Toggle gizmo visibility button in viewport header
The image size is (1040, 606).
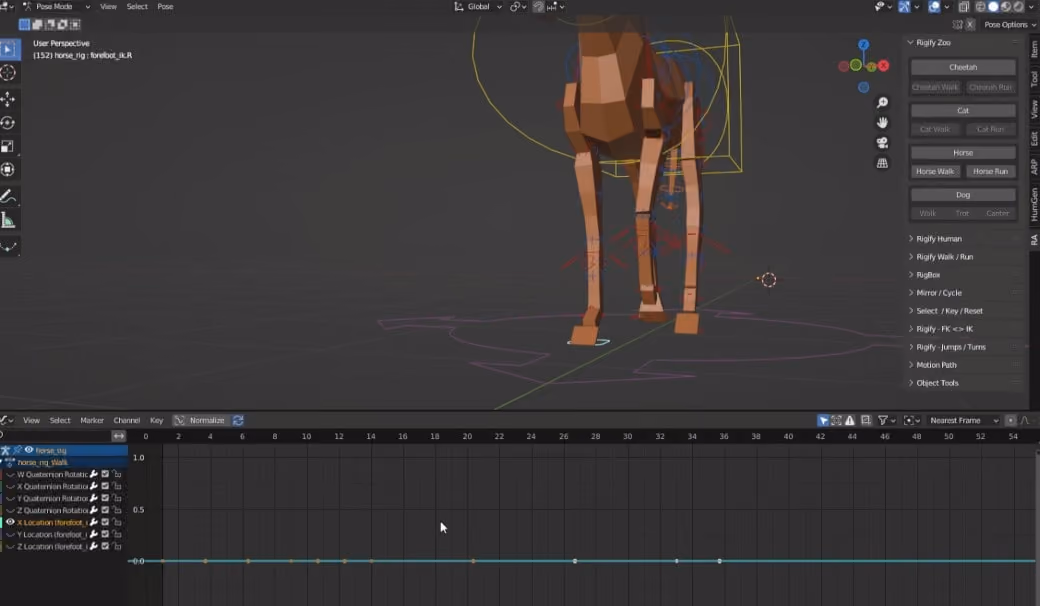pyautogui.click(x=905, y=7)
